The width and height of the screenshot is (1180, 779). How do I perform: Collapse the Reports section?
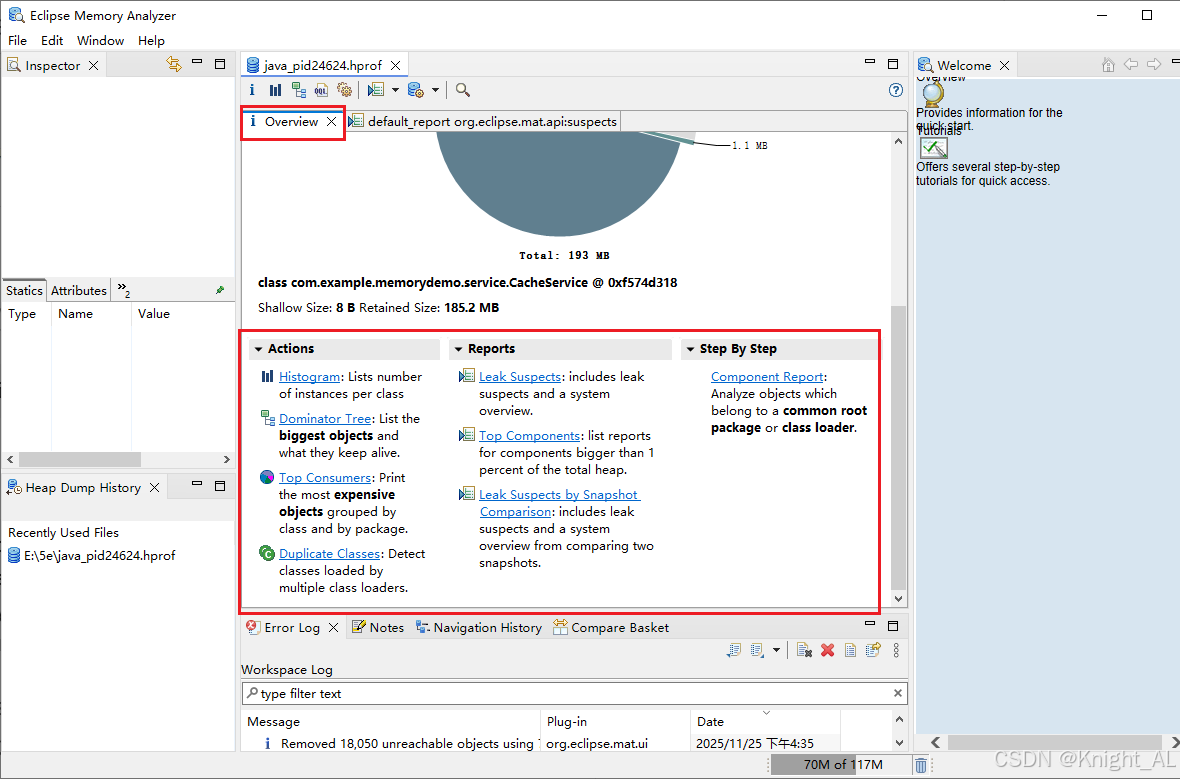458,349
